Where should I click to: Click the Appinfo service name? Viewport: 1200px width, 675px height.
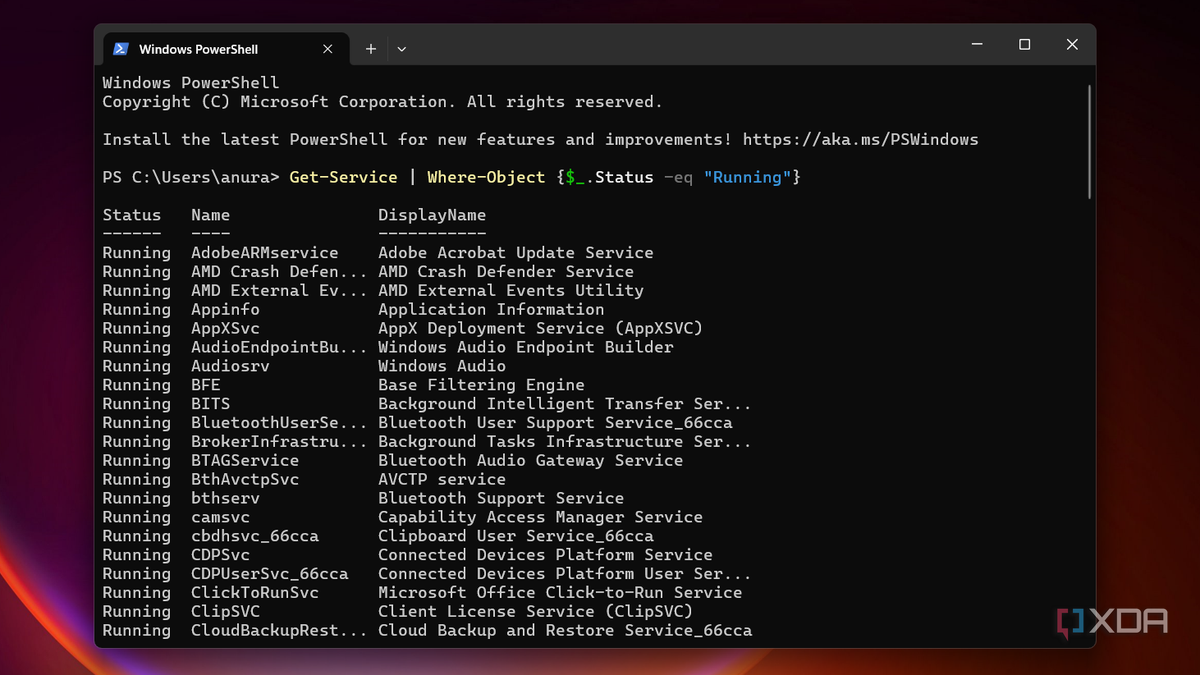[225, 310]
